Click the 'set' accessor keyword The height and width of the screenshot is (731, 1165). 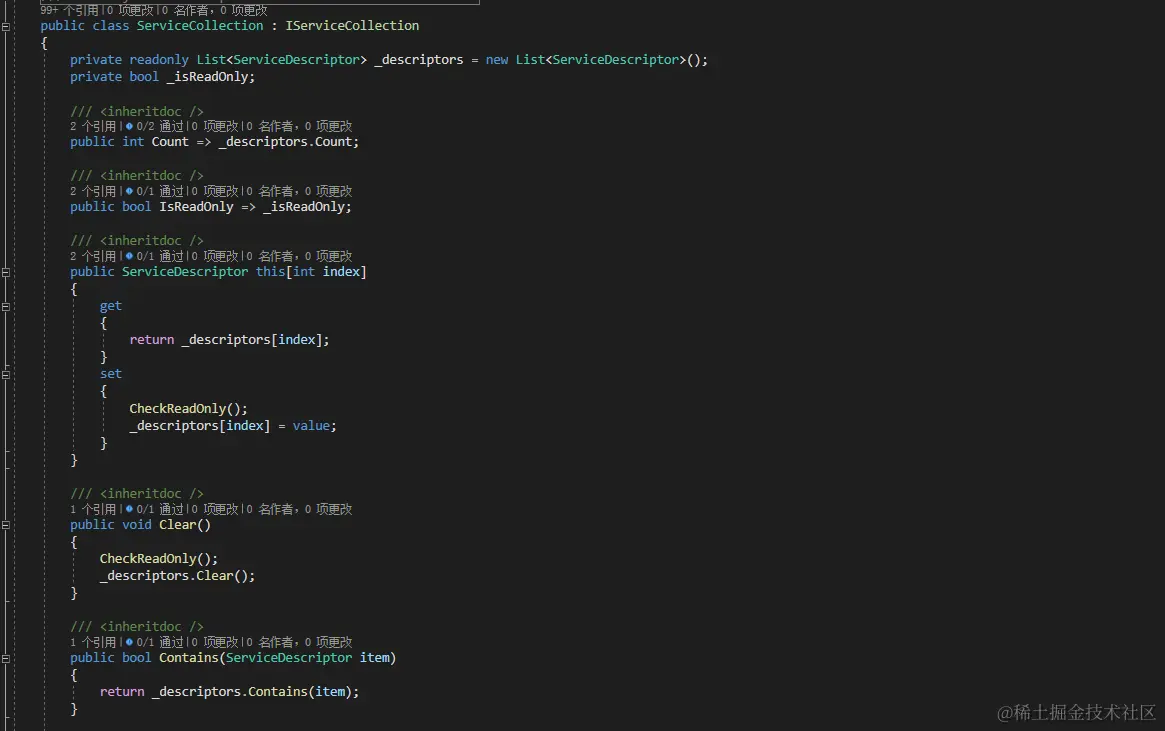[111, 374]
